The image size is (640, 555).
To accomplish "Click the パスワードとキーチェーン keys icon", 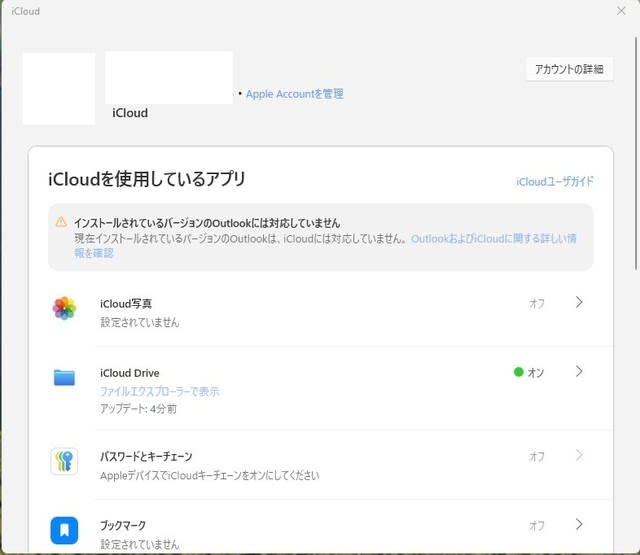I will 64,461.
